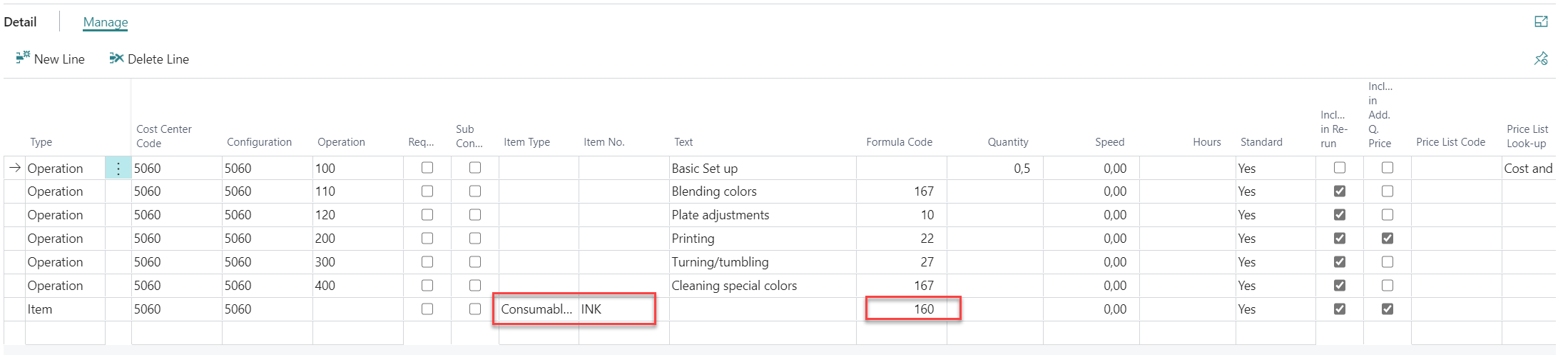Select the INK item number cell
Screen dimensions: 1568x355
(x=623, y=309)
